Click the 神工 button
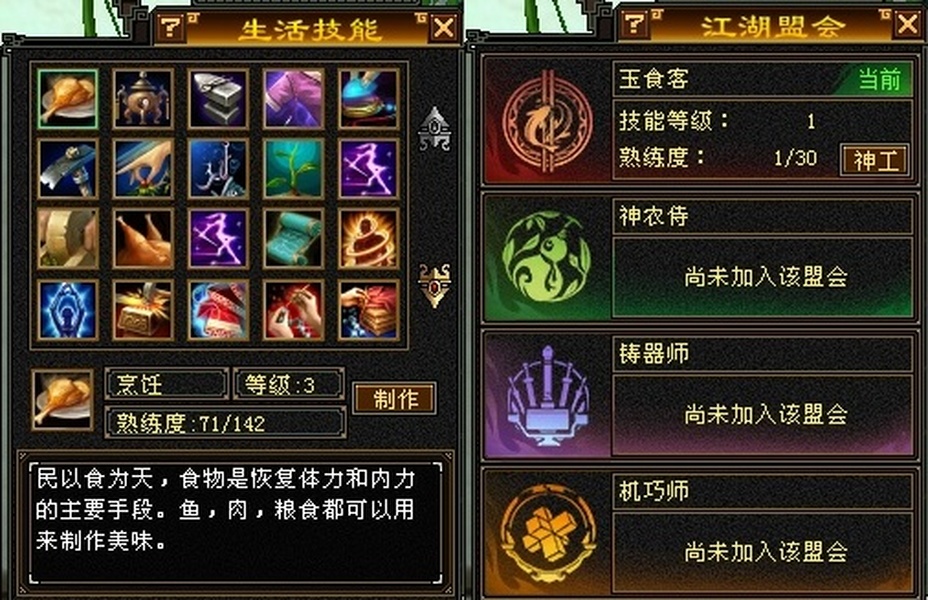928x600 pixels. click(875, 160)
